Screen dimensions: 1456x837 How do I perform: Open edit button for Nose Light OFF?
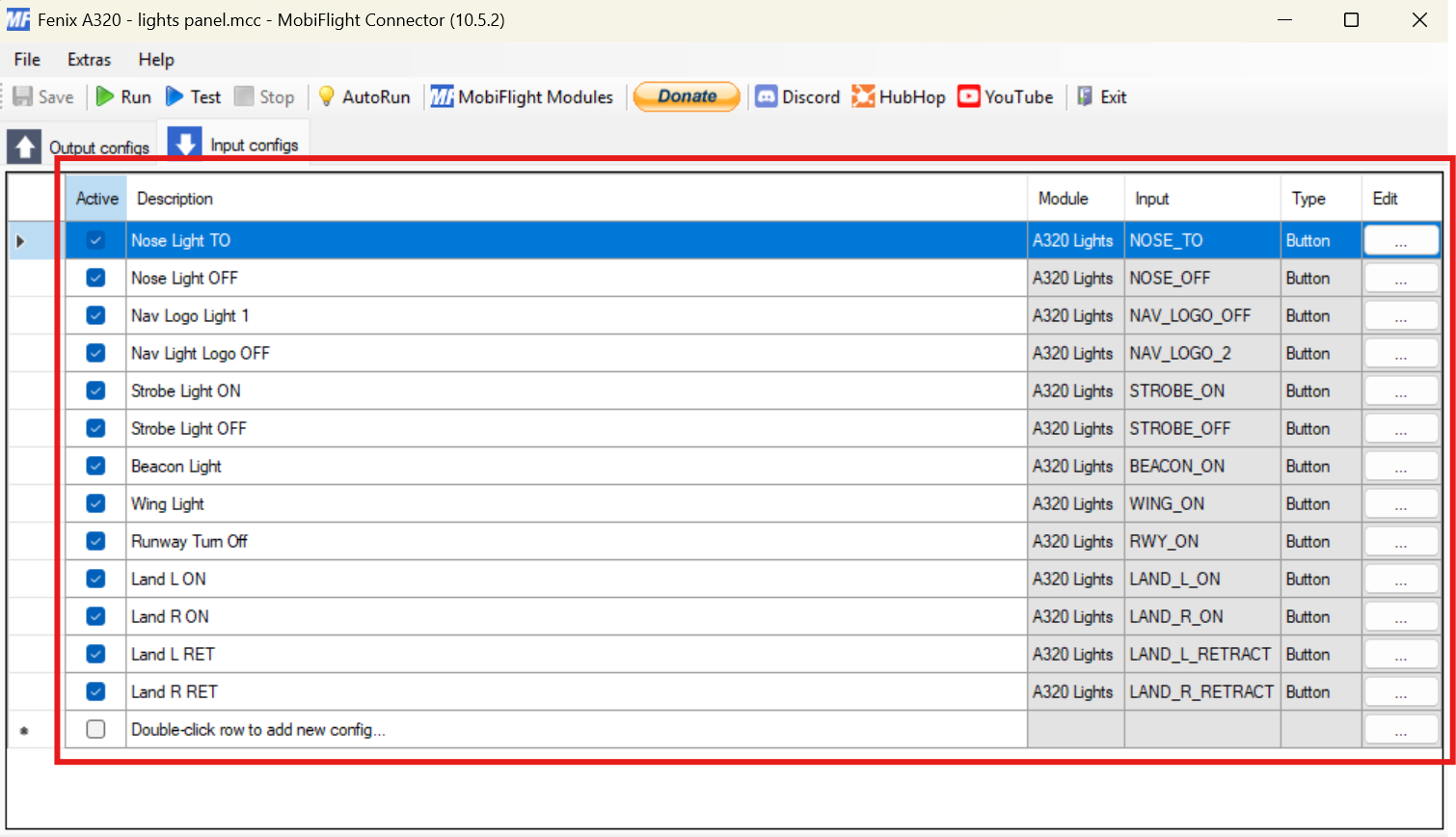(1401, 278)
